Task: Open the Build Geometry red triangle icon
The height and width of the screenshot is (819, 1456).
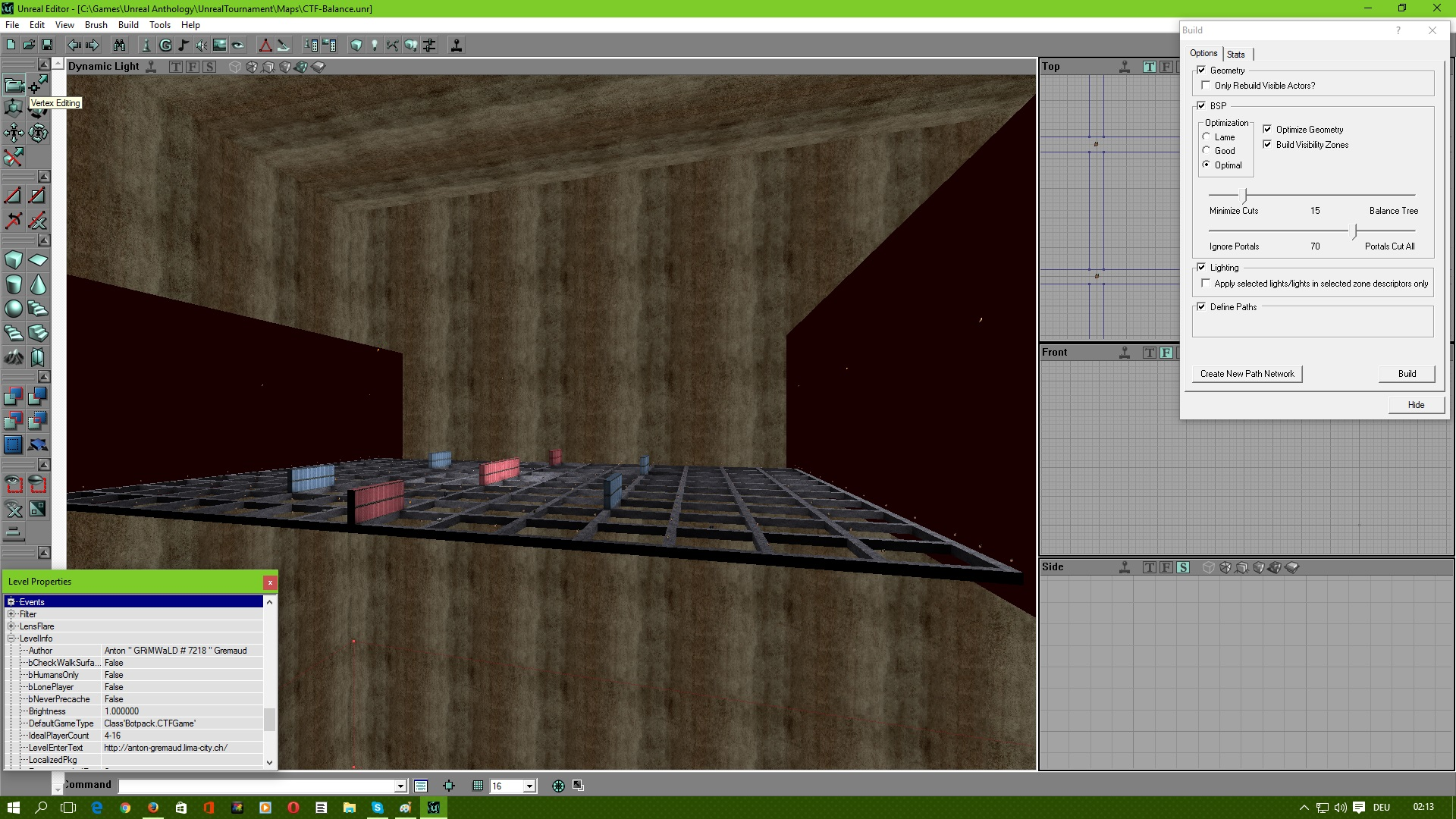Action: point(265,45)
